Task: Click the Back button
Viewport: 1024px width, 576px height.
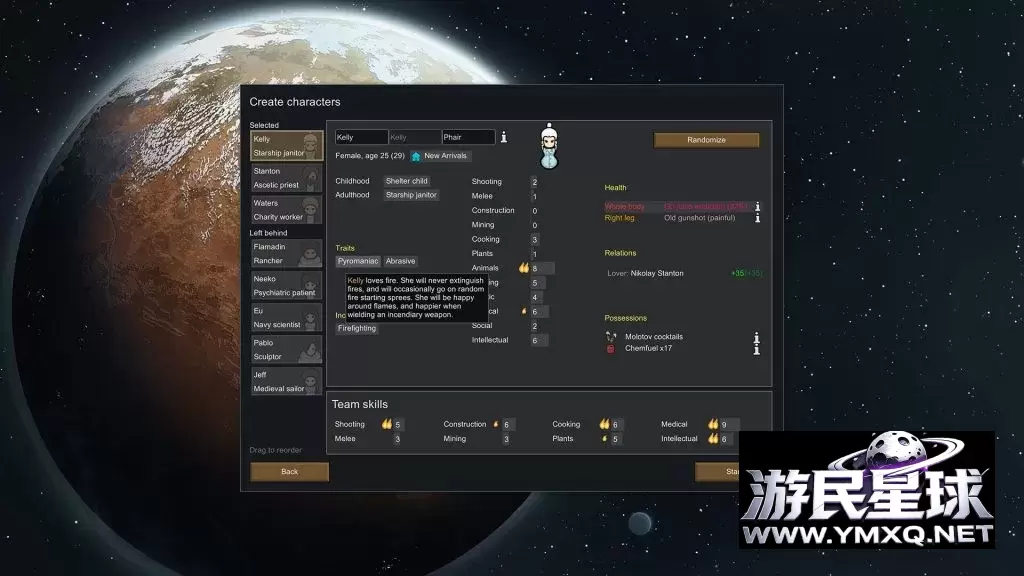Action: pyautogui.click(x=289, y=472)
